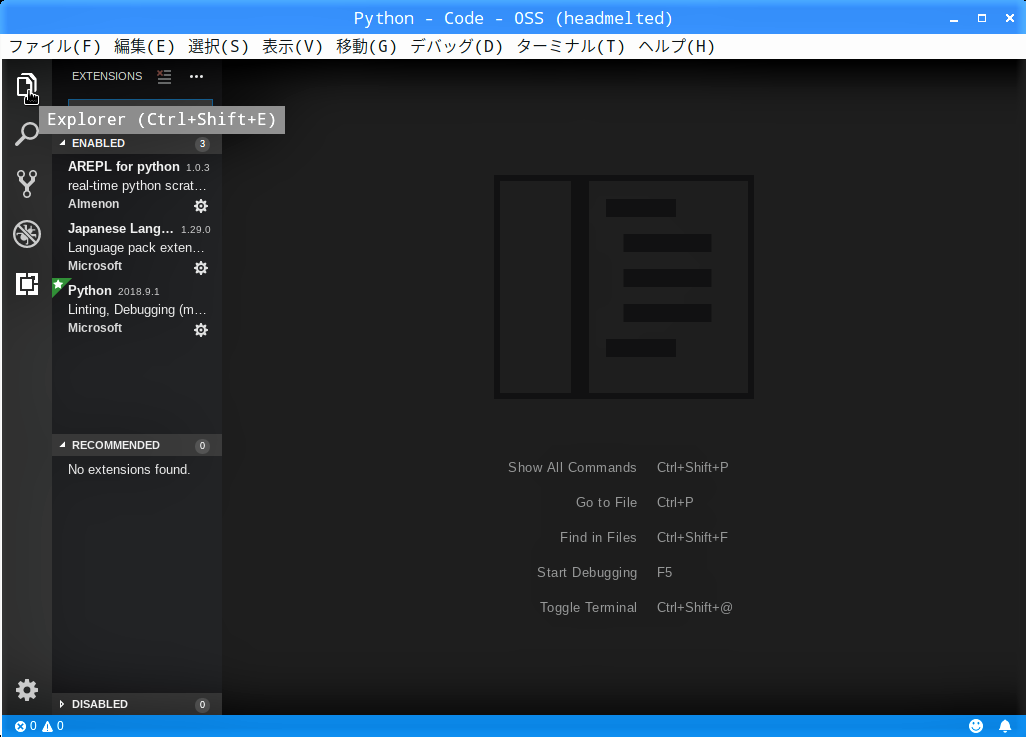Maximize the Code - OSS window

[982, 18]
